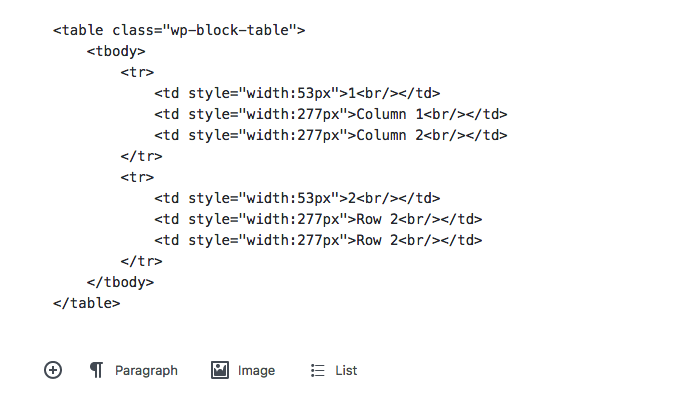This screenshot has width=676, height=417.
Task: Insert a Paragraph block via its label
Action: [146, 370]
